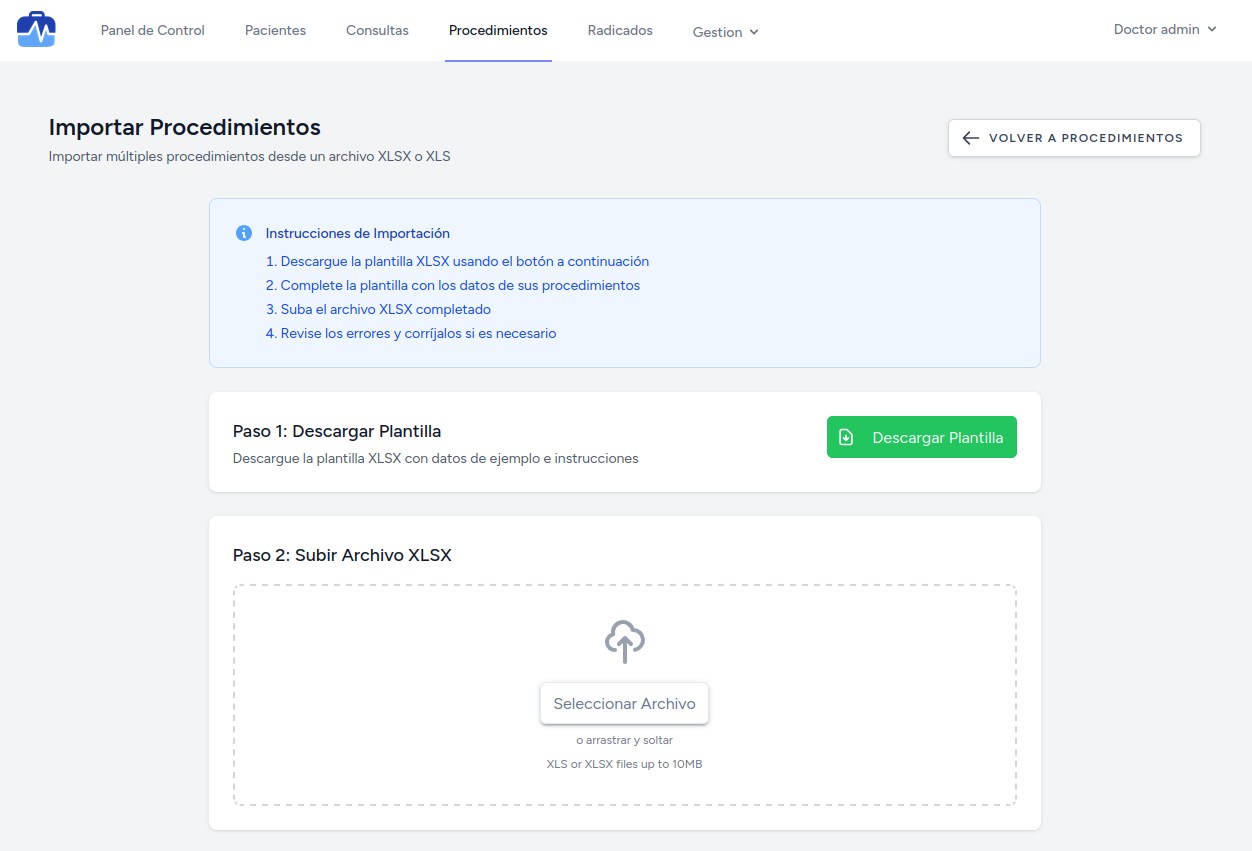The image size is (1252, 851).
Task: Click instruction step 1 about downloading template
Action: [x=457, y=262]
